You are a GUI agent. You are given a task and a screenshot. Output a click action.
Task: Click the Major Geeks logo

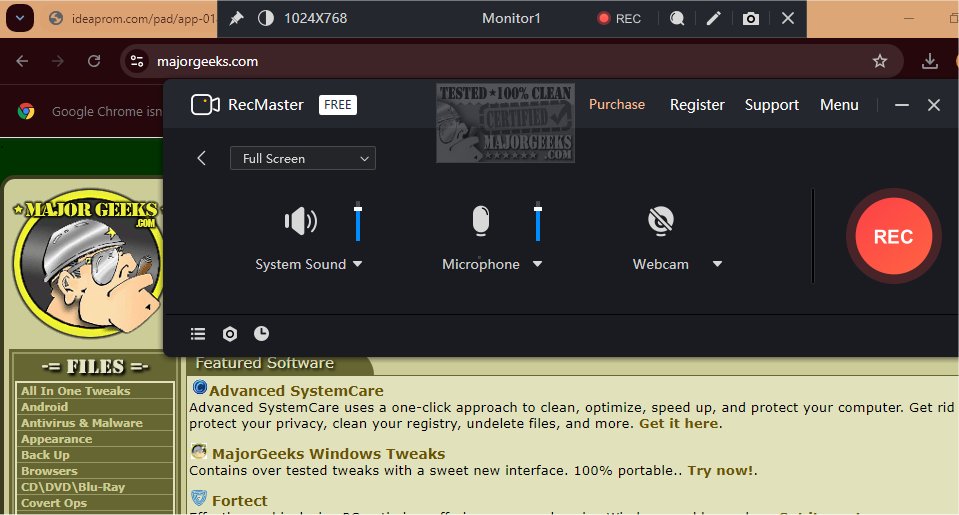[88, 263]
